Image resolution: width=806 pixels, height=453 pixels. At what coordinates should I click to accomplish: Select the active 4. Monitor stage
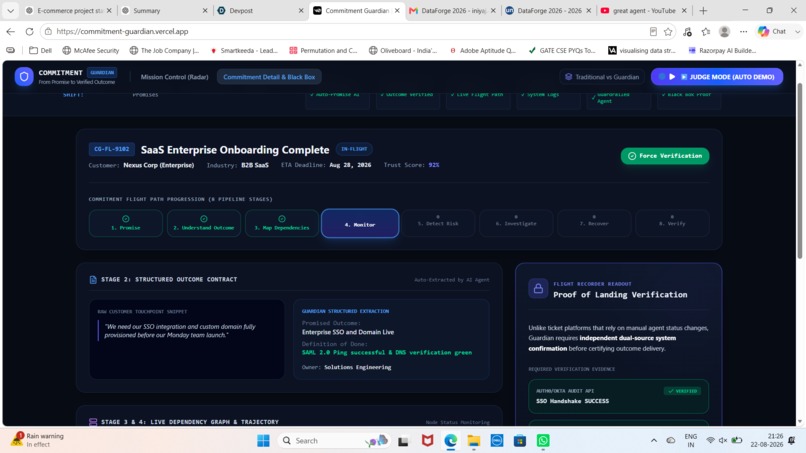[x=360, y=224]
